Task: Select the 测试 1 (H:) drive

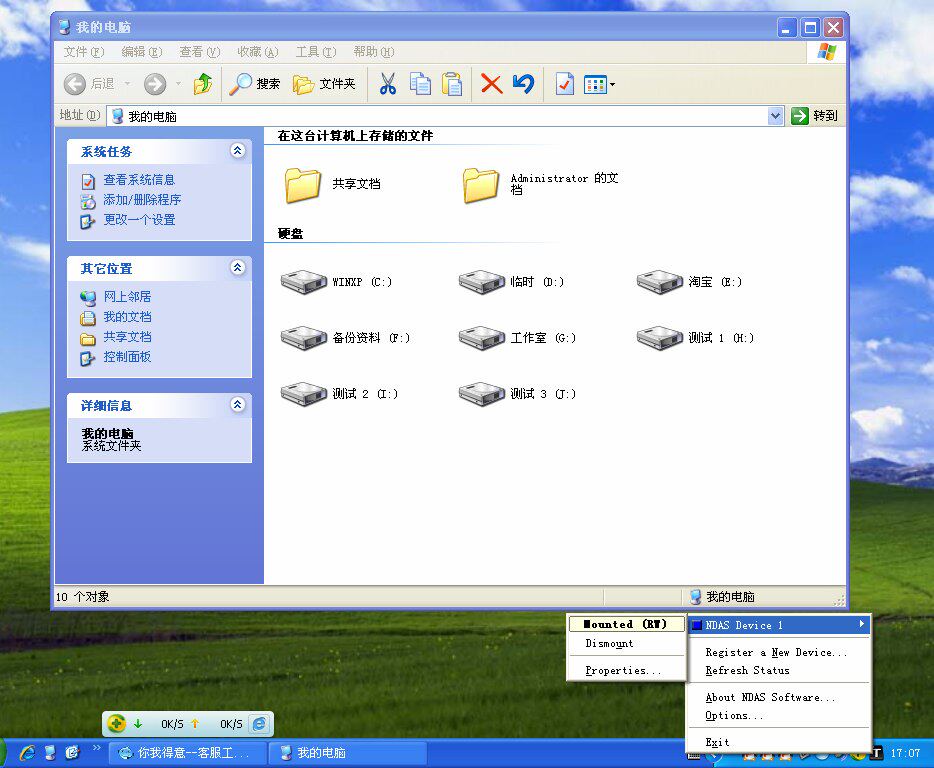Action: pos(660,338)
